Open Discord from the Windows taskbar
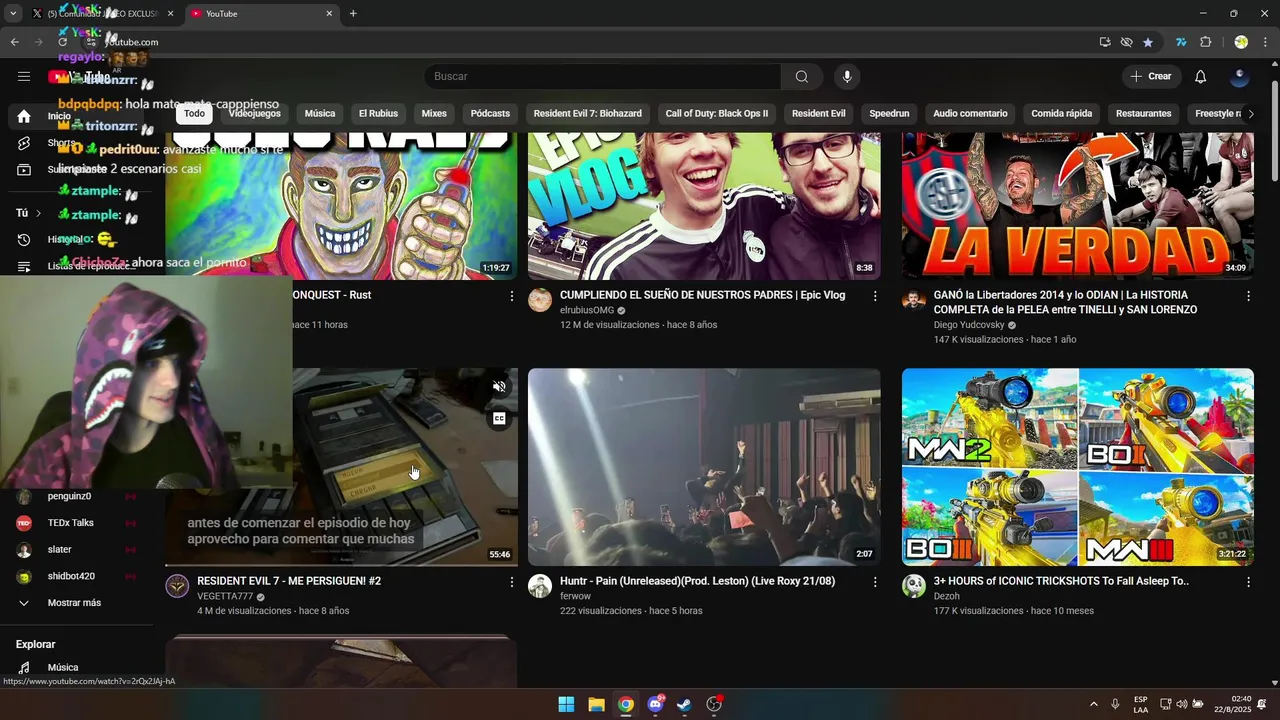The height and width of the screenshot is (720, 1280). 655,704
